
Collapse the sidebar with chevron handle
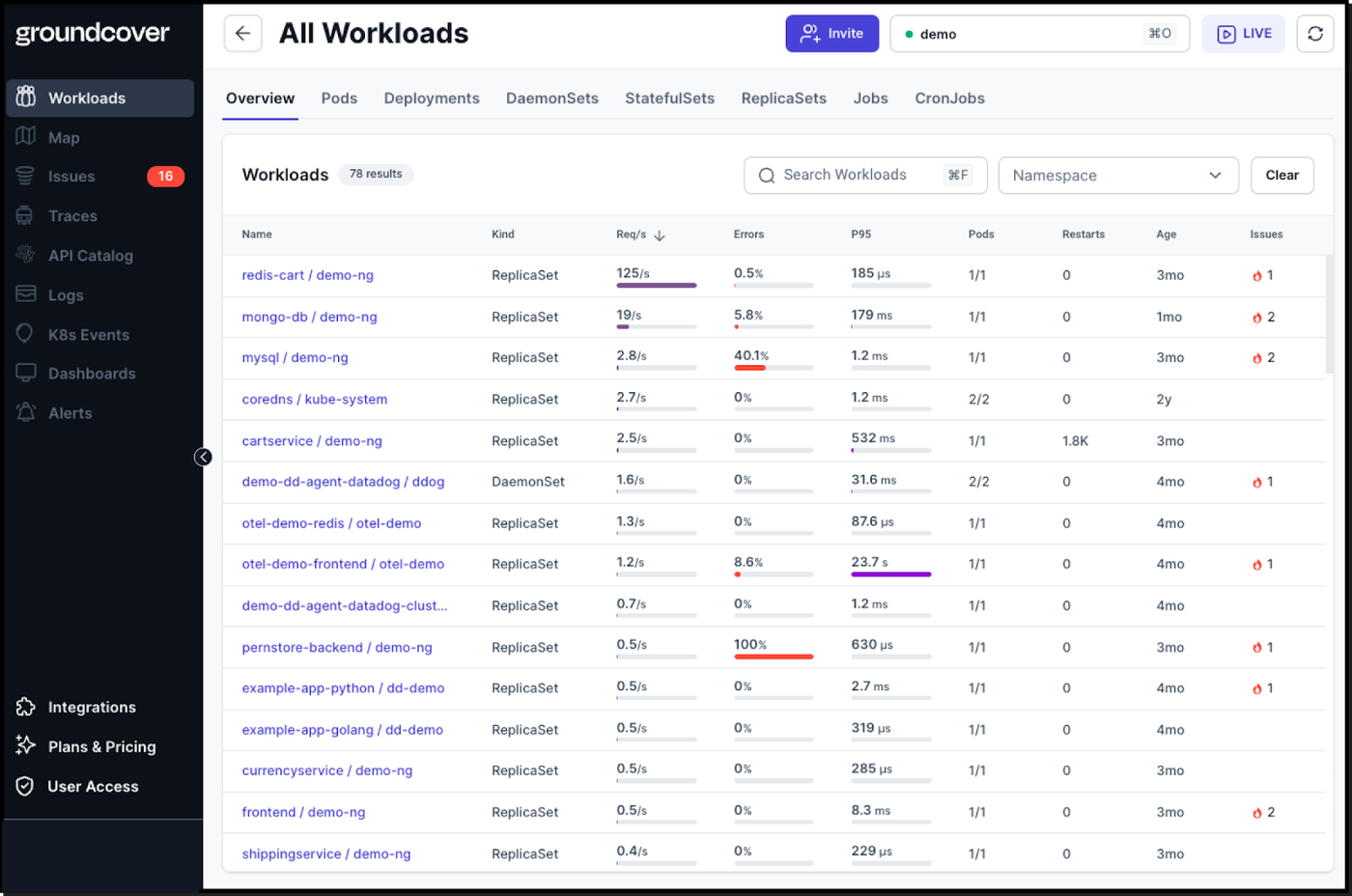tap(203, 457)
